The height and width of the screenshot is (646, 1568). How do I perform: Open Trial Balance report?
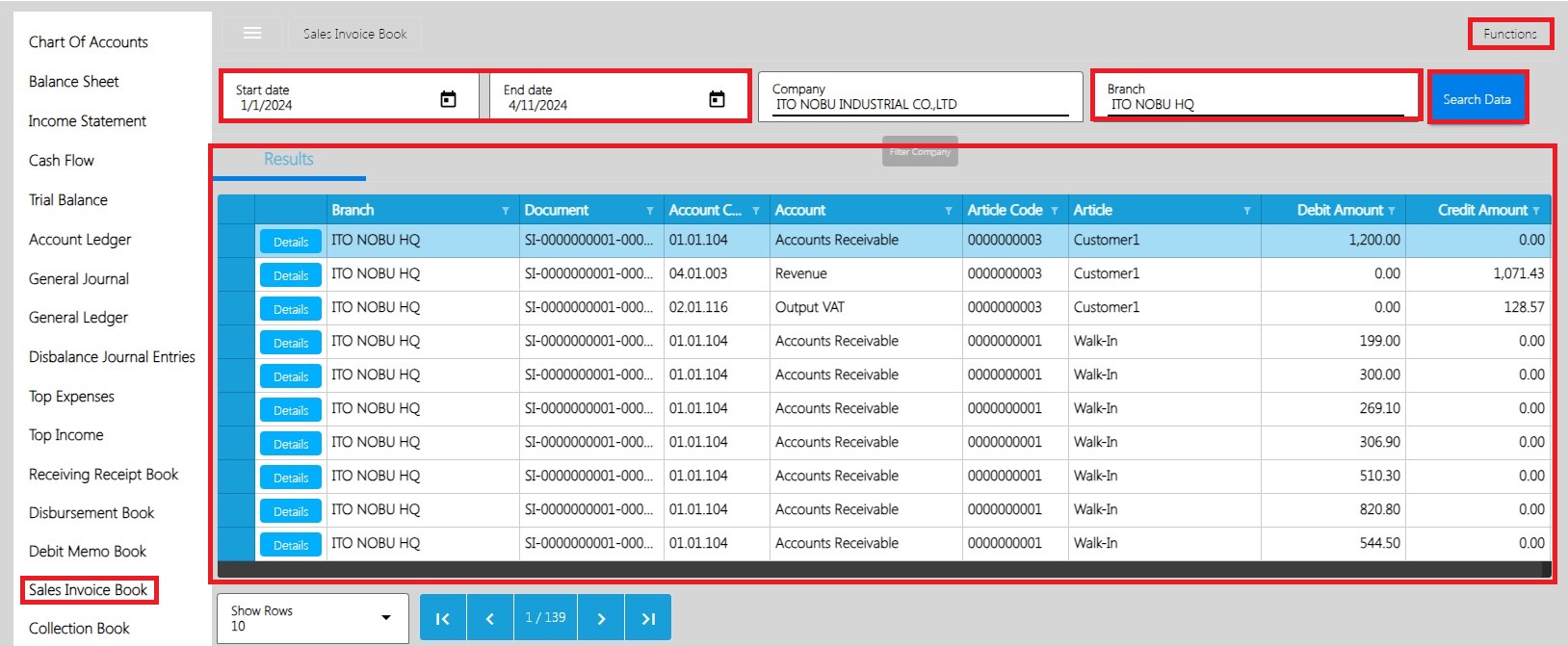coord(68,200)
